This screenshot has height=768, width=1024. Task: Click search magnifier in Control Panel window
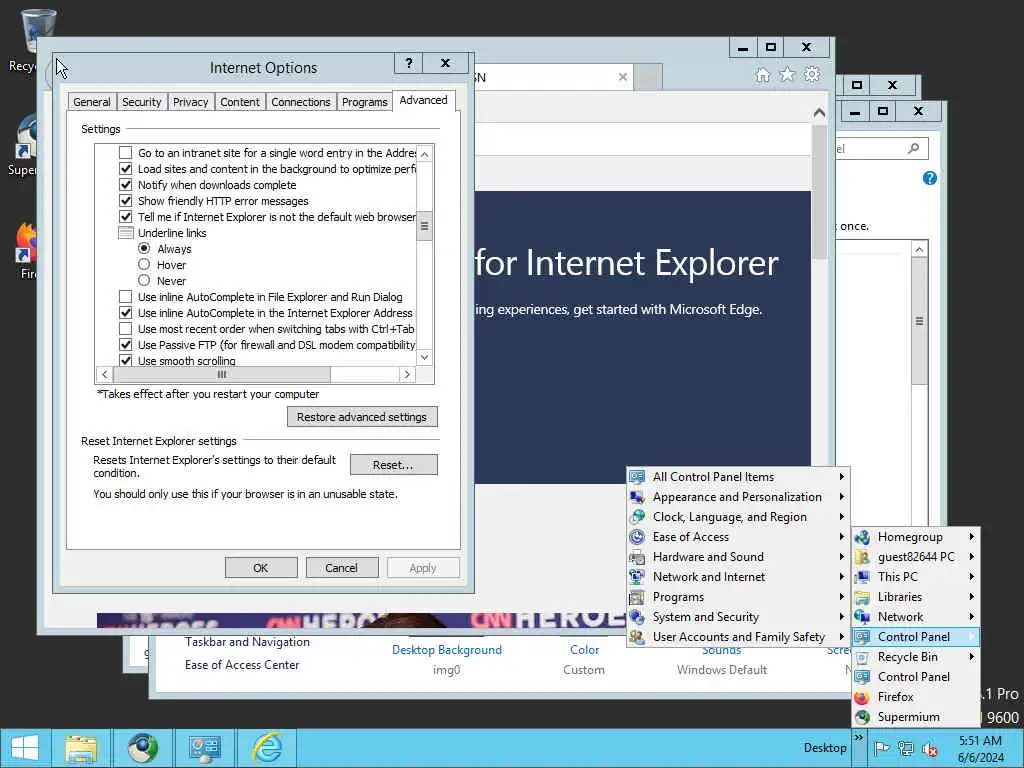pyautogui.click(x=914, y=148)
